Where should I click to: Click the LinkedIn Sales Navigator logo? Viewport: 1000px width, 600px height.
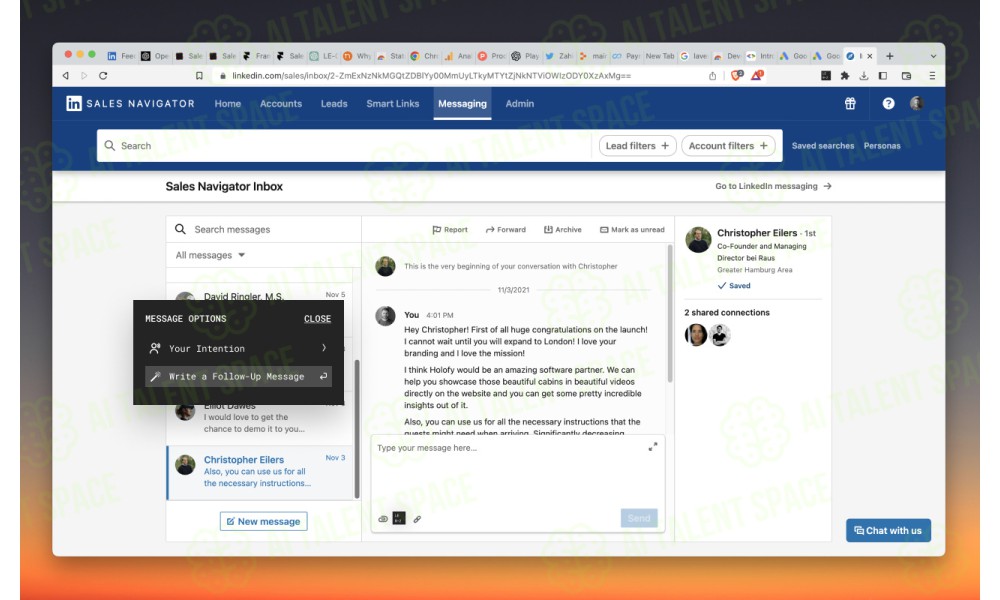[130, 103]
